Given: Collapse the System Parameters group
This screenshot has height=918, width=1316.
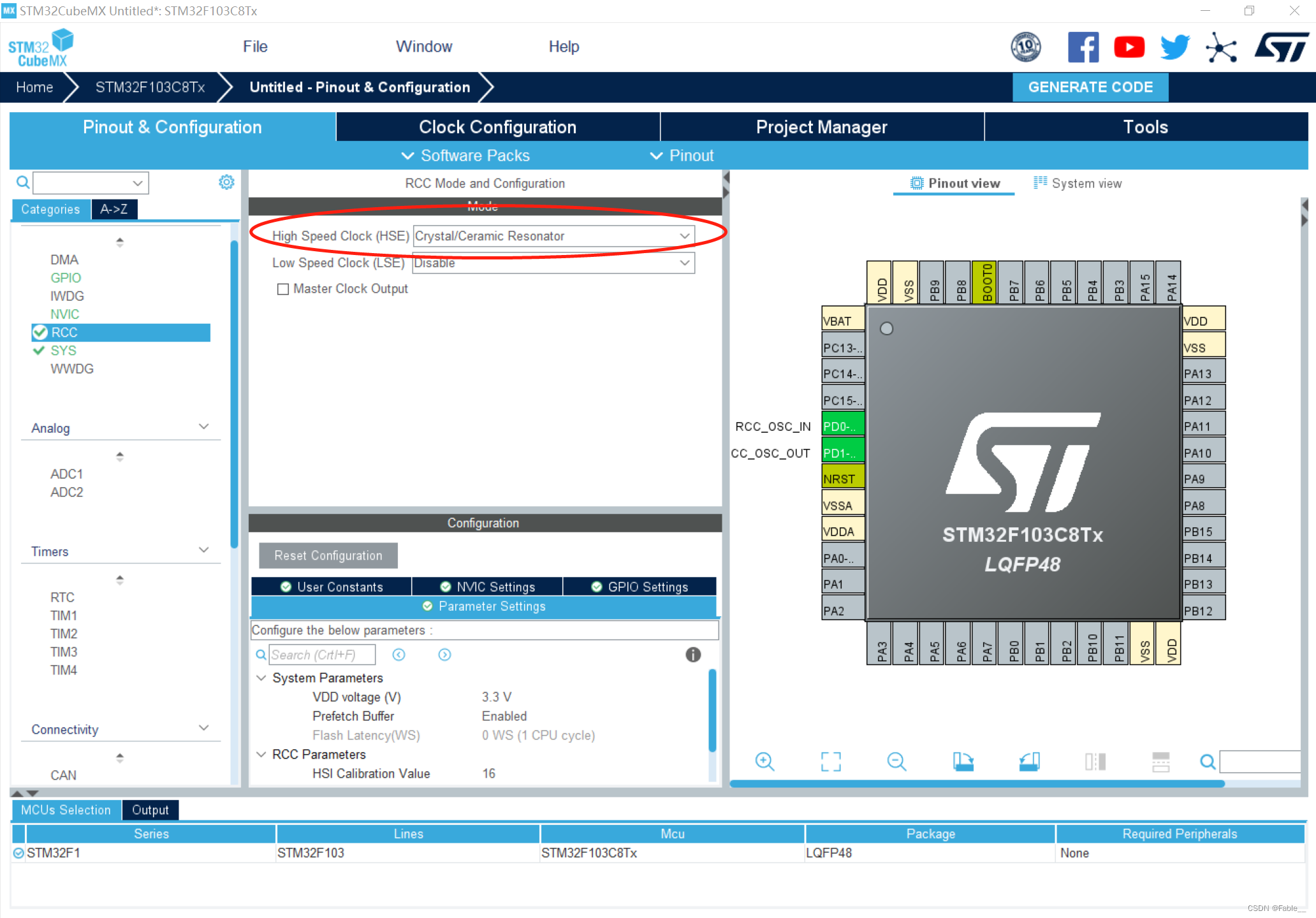Looking at the screenshot, I should pos(261,678).
